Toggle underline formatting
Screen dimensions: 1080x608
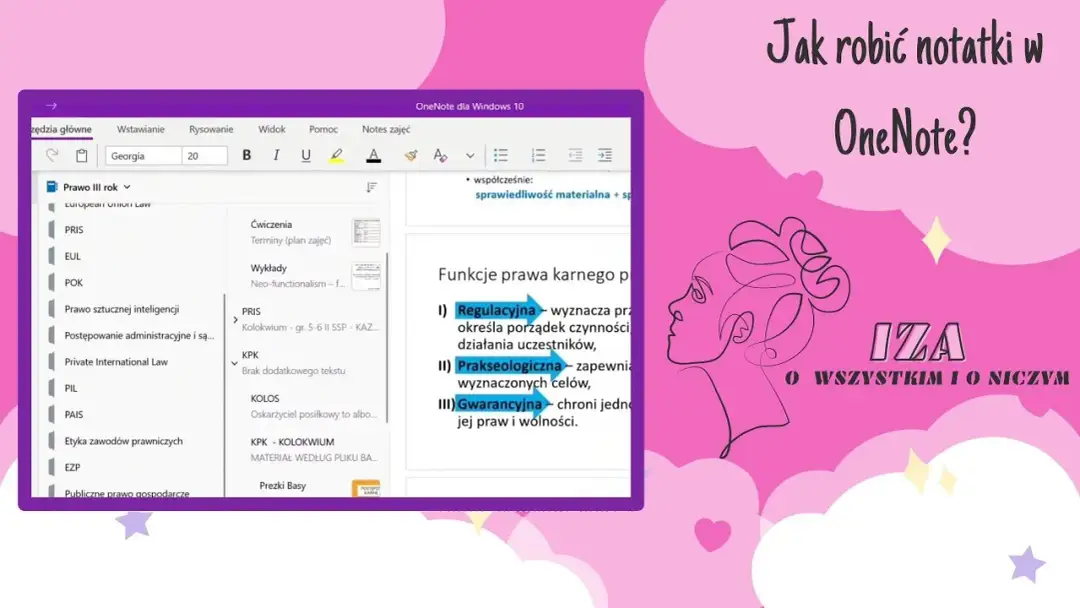coord(305,155)
